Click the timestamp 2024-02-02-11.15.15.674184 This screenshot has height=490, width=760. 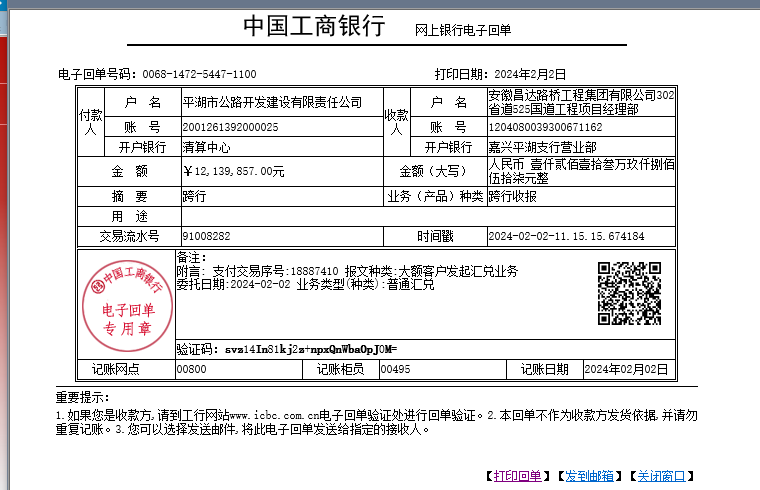pos(566,237)
